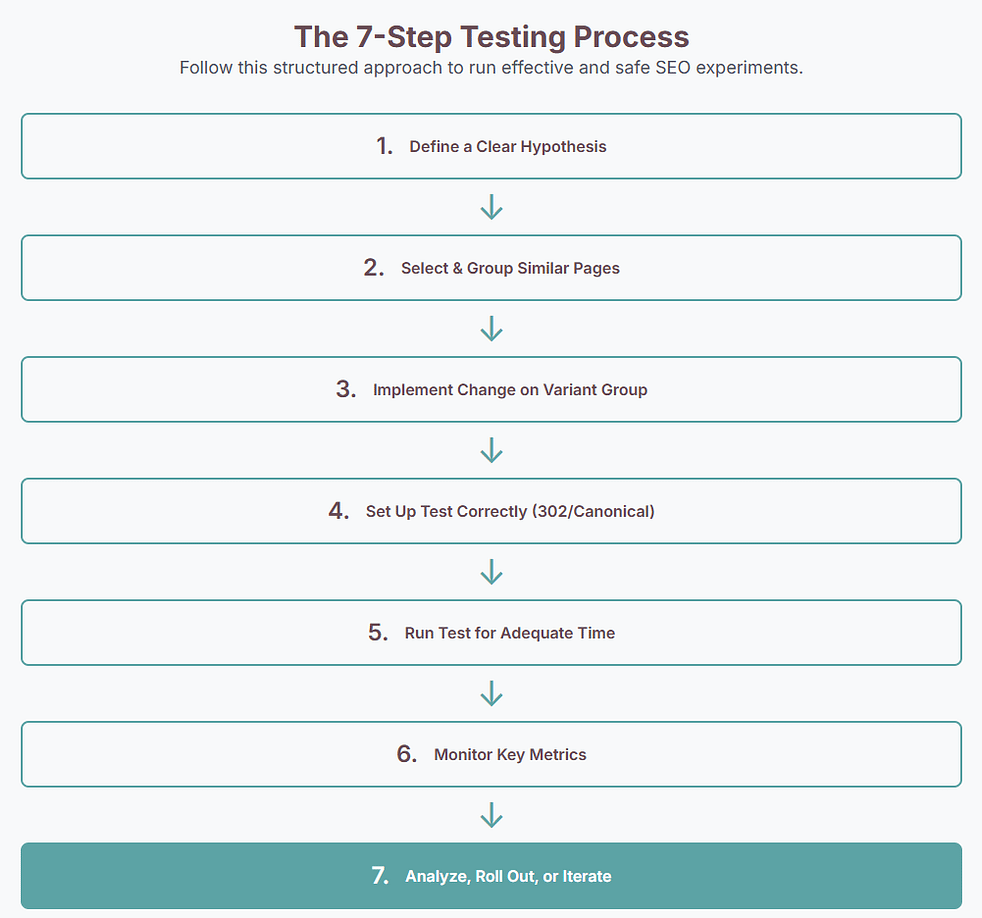Click the highlighted Analyze, Roll Out, or Iterate step
Image resolution: width=982 pixels, height=918 pixels.
[x=491, y=876]
